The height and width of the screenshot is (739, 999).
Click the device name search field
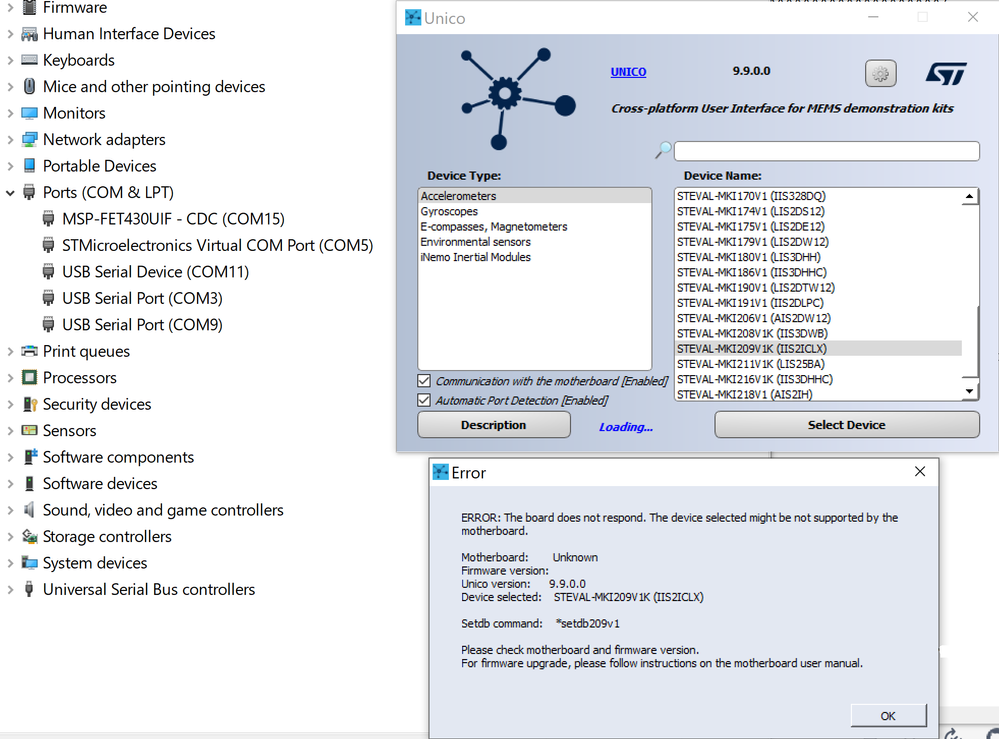pos(826,151)
